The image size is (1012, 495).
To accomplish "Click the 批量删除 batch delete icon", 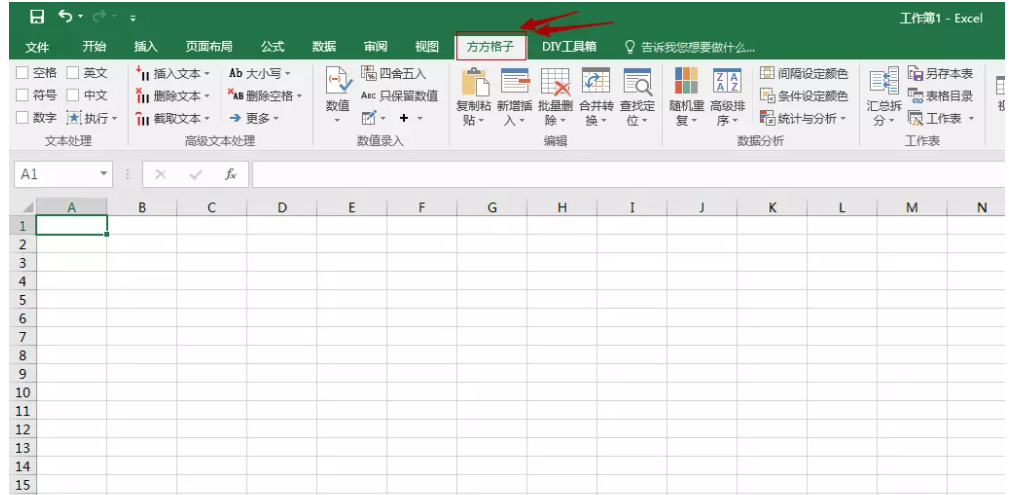I will coord(555,84).
